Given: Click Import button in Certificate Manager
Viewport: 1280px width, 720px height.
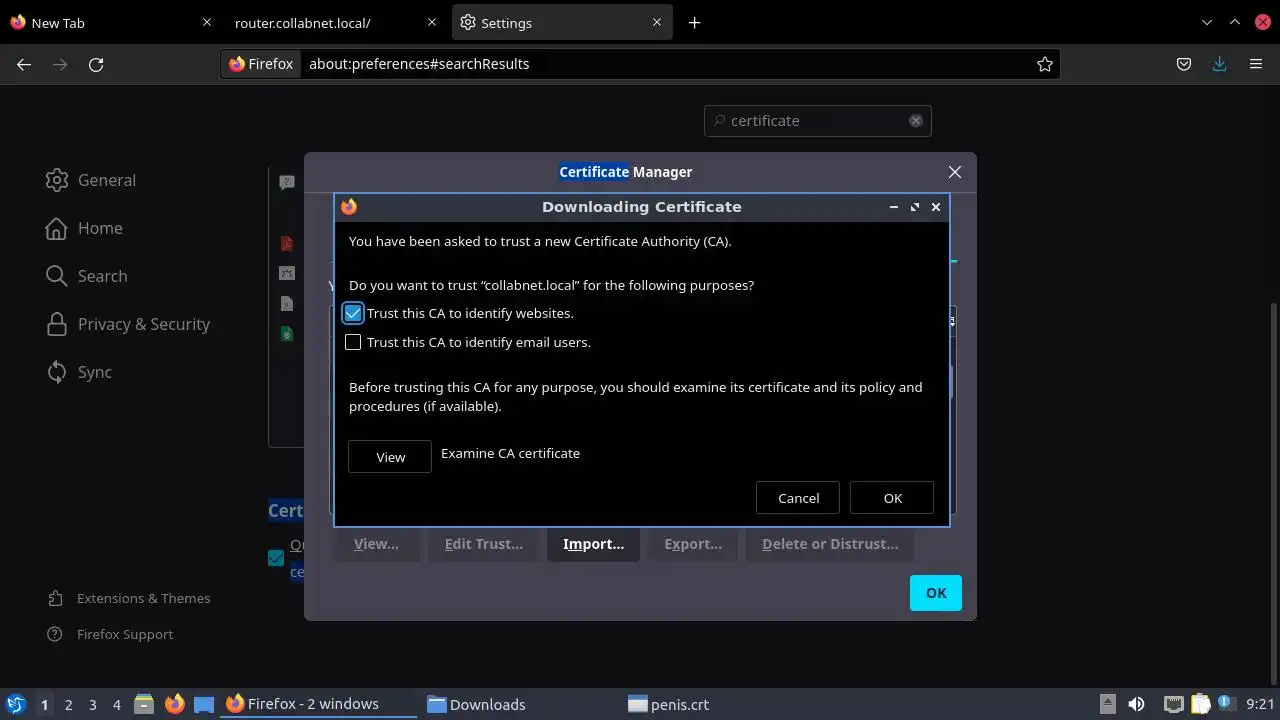Looking at the screenshot, I should tap(593, 544).
